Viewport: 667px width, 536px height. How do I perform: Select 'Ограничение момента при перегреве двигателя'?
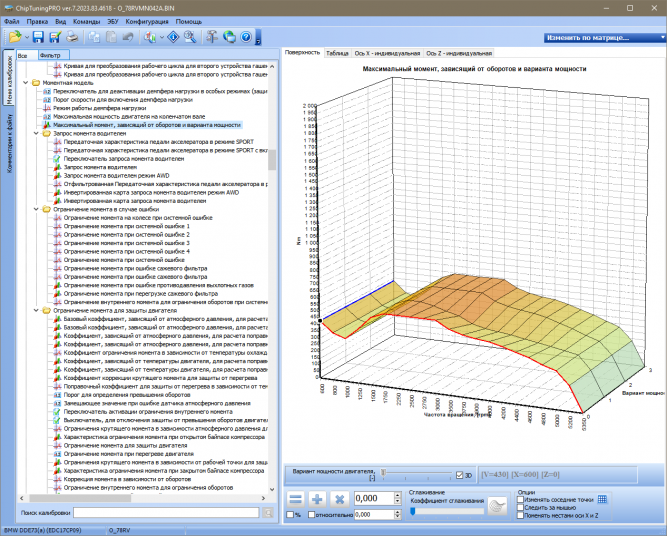pyautogui.click(x=129, y=454)
